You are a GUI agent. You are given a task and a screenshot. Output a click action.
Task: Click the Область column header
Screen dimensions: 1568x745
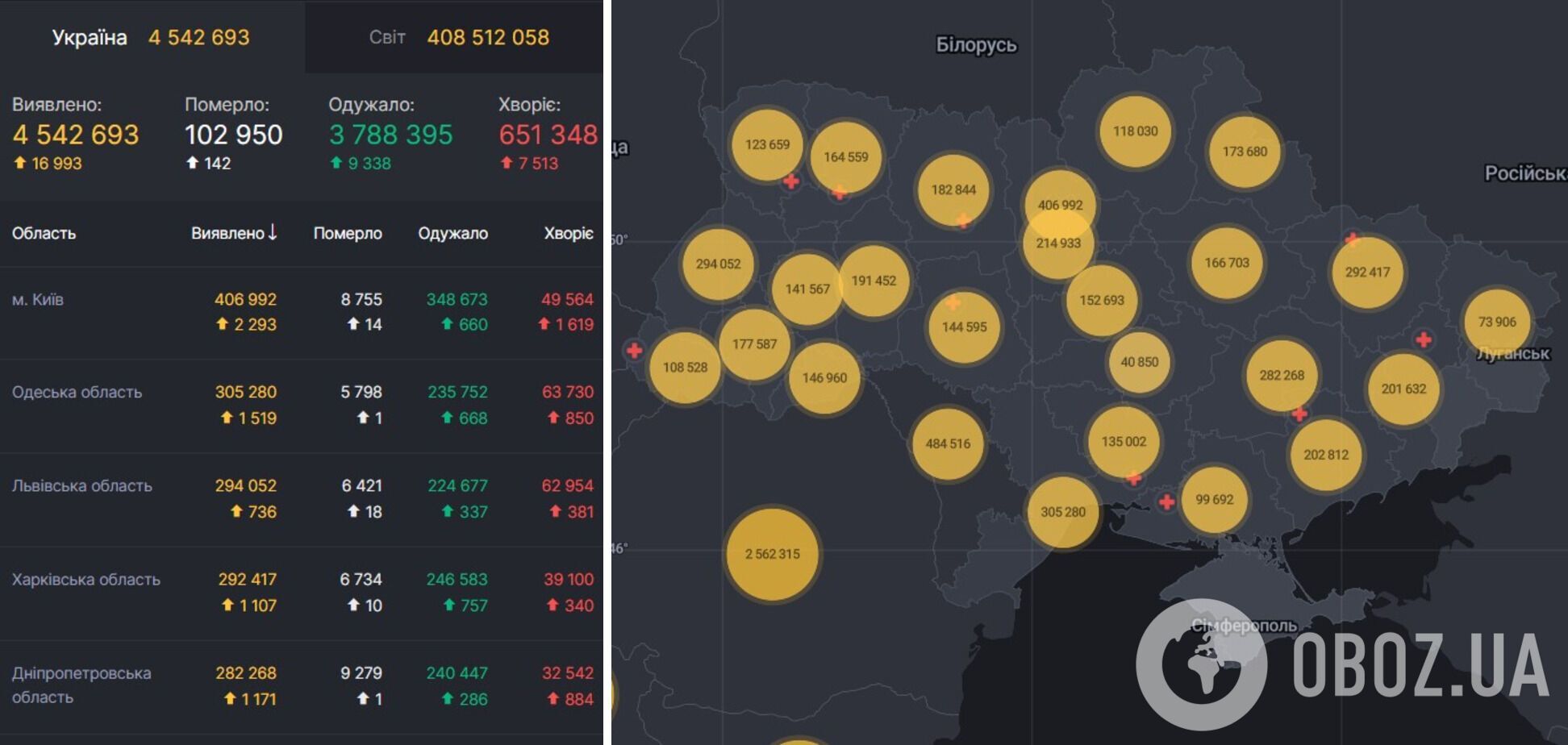coord(44,233)
